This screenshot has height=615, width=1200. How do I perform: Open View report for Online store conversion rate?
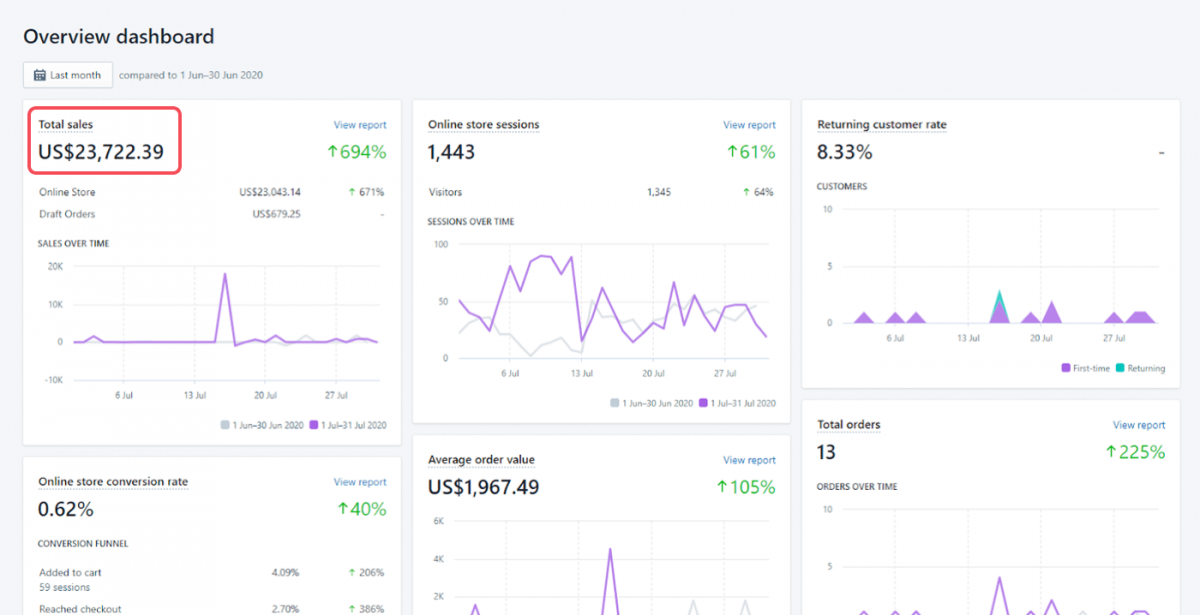(360, 482)
